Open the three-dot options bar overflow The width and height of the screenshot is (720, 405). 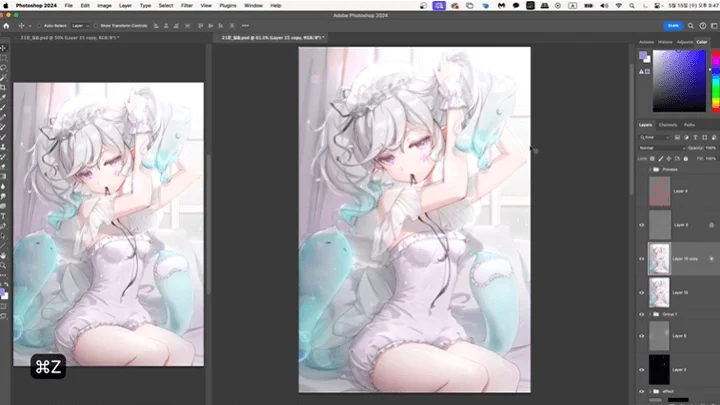tap(245, 26)
